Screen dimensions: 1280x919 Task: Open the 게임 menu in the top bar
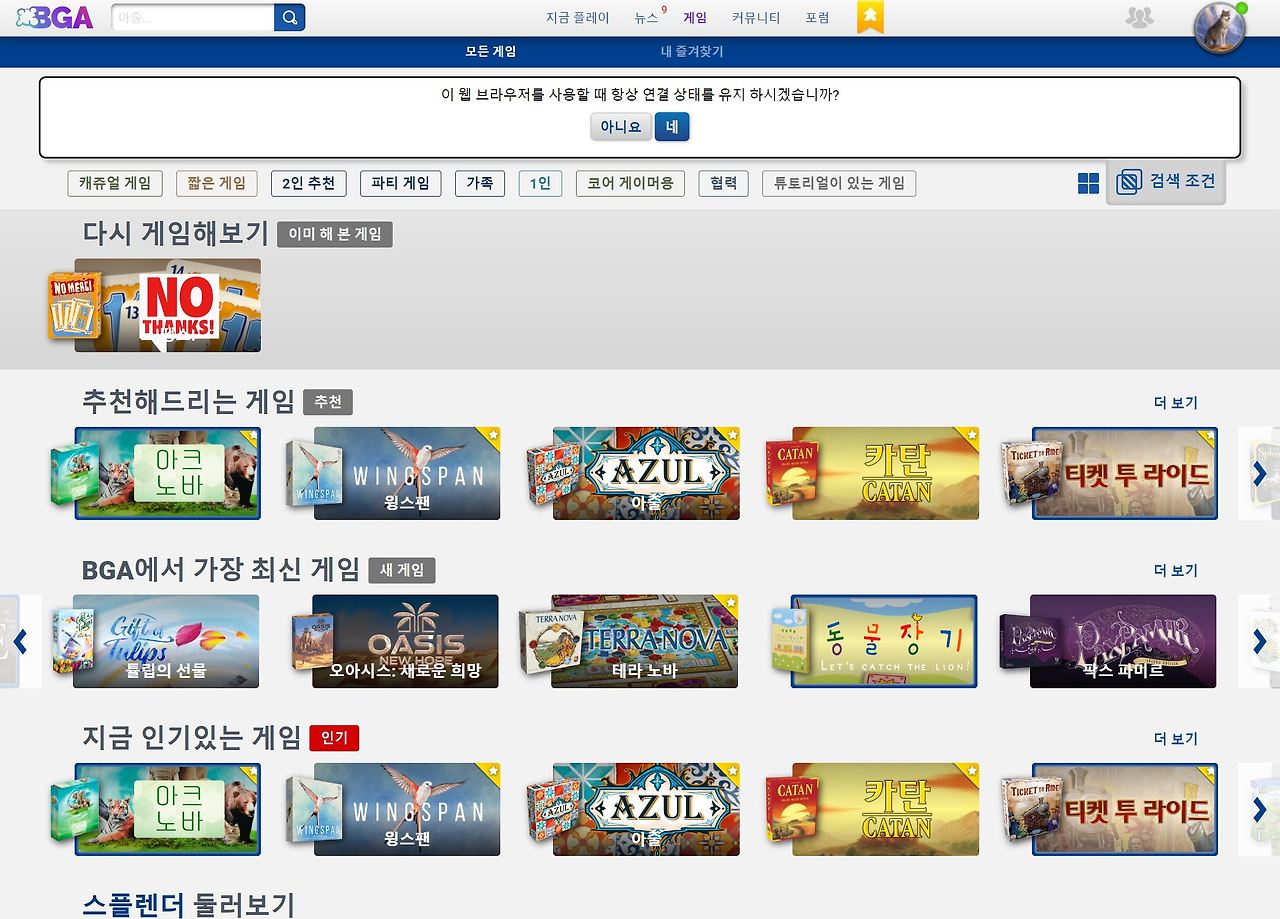tap(695, 17)
